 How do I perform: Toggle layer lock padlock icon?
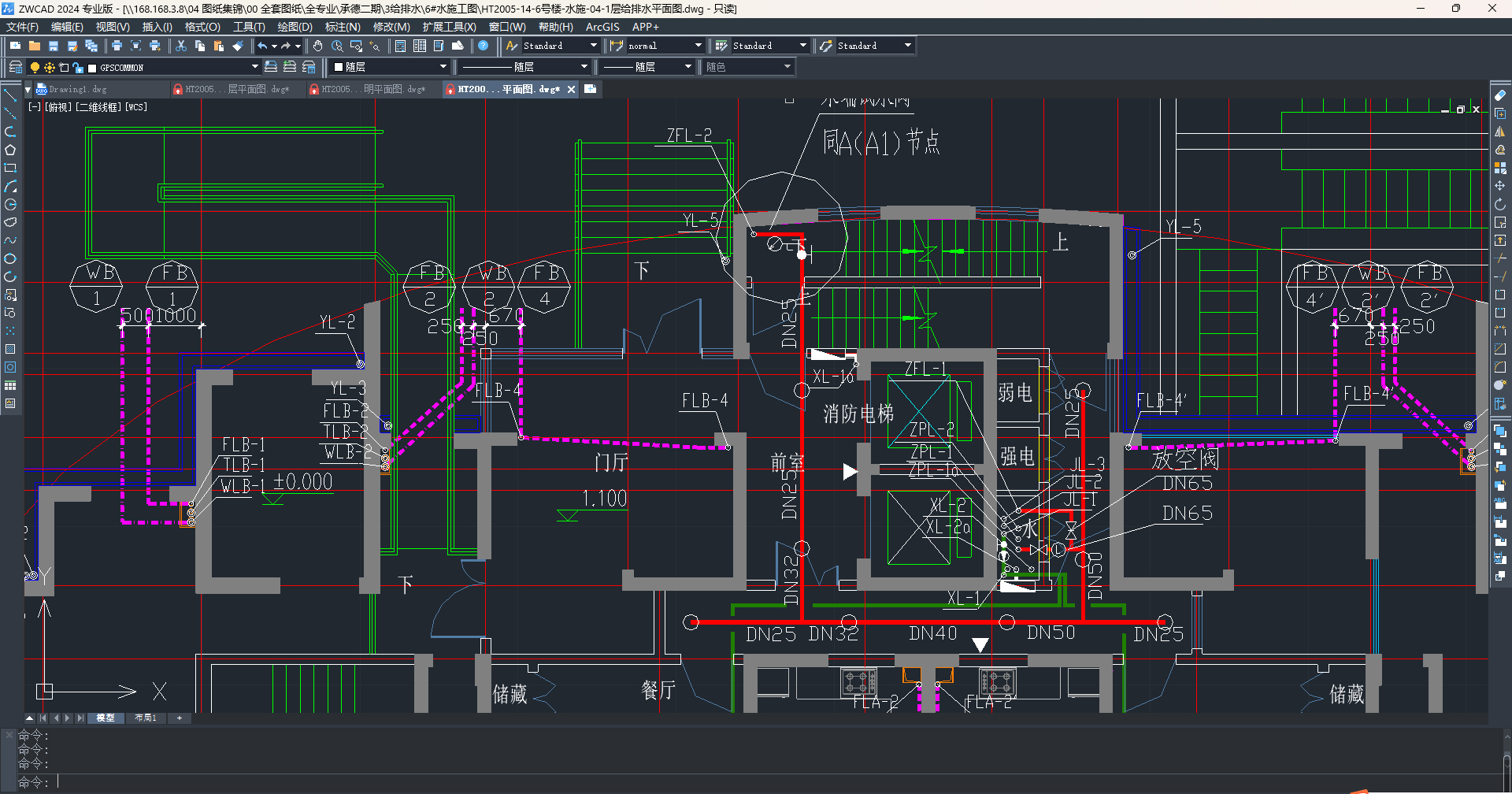tap(78, 68)
